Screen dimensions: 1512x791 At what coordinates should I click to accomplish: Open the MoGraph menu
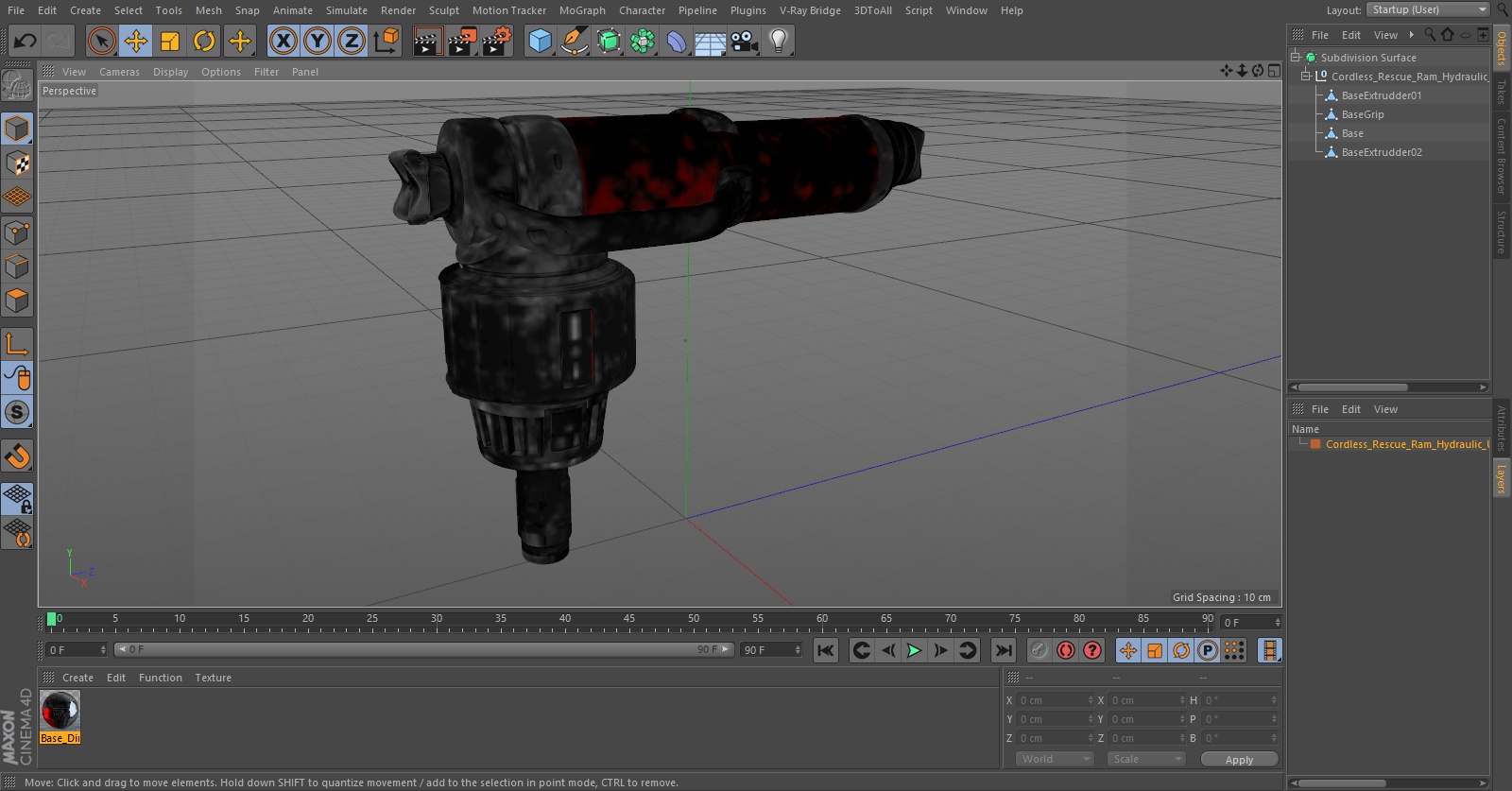[582, 10]
